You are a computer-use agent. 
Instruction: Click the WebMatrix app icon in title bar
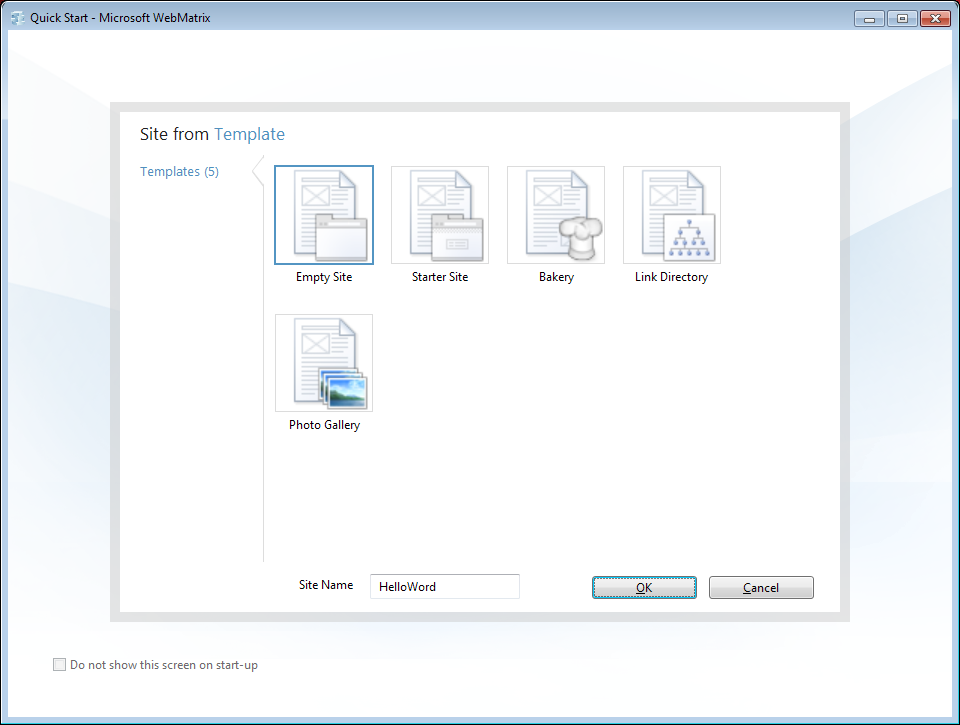[x=18, y=18]
